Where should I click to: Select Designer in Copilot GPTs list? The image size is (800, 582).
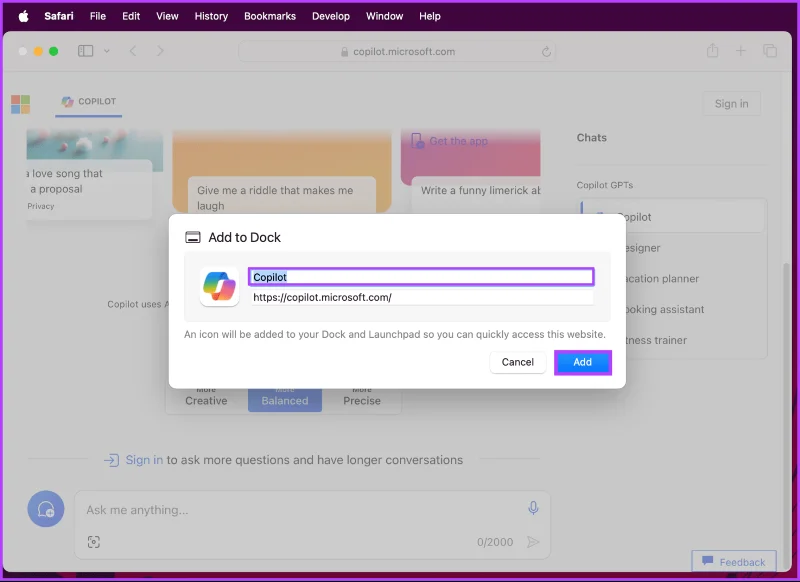coord(696,248)
